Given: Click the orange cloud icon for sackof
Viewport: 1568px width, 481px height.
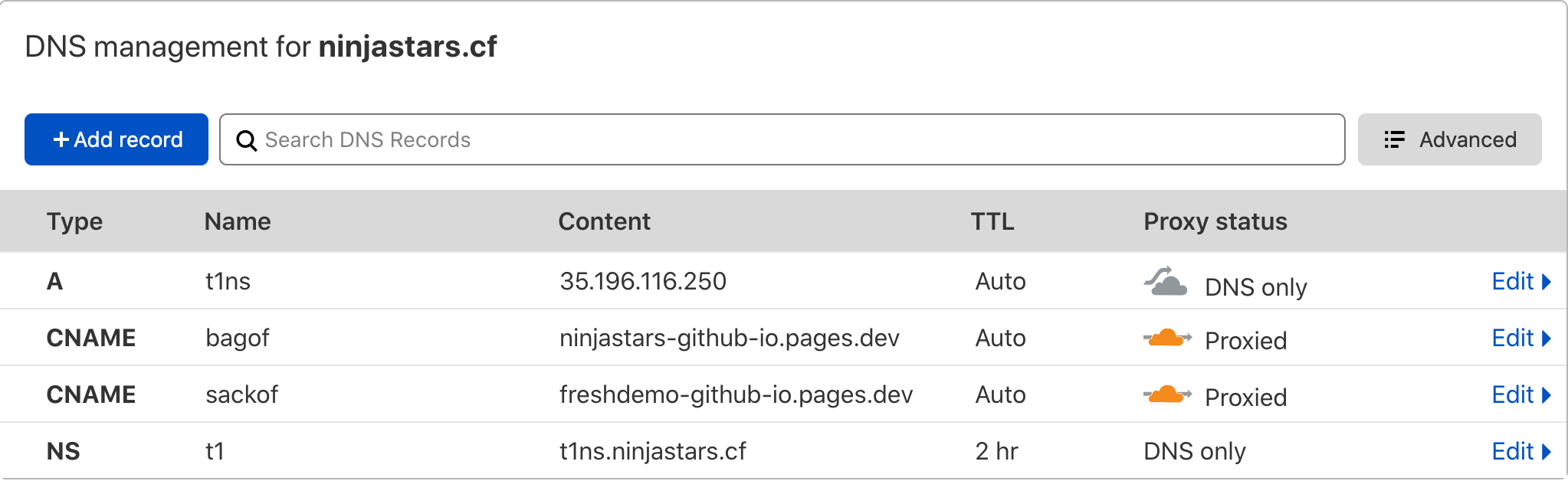Looking at the screenshot, I should [1167, 394].
